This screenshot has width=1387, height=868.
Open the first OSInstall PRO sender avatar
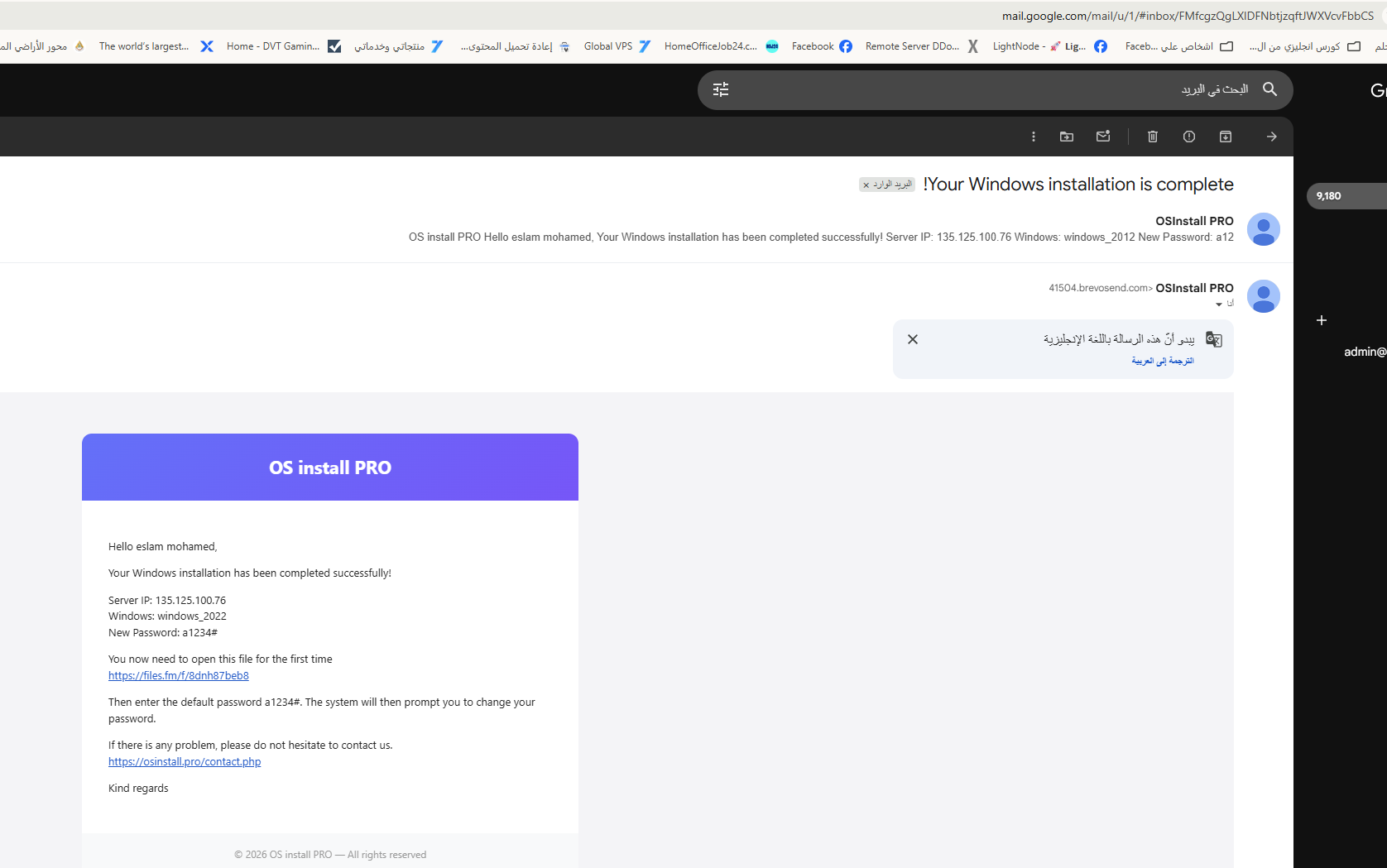[x=1263, y=229]
